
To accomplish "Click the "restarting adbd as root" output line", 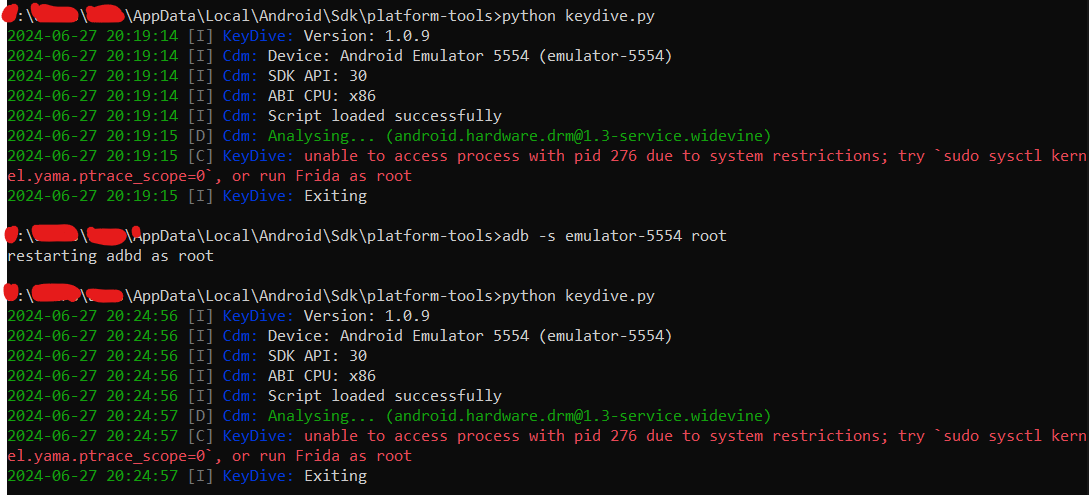I will tap(110, 256).
